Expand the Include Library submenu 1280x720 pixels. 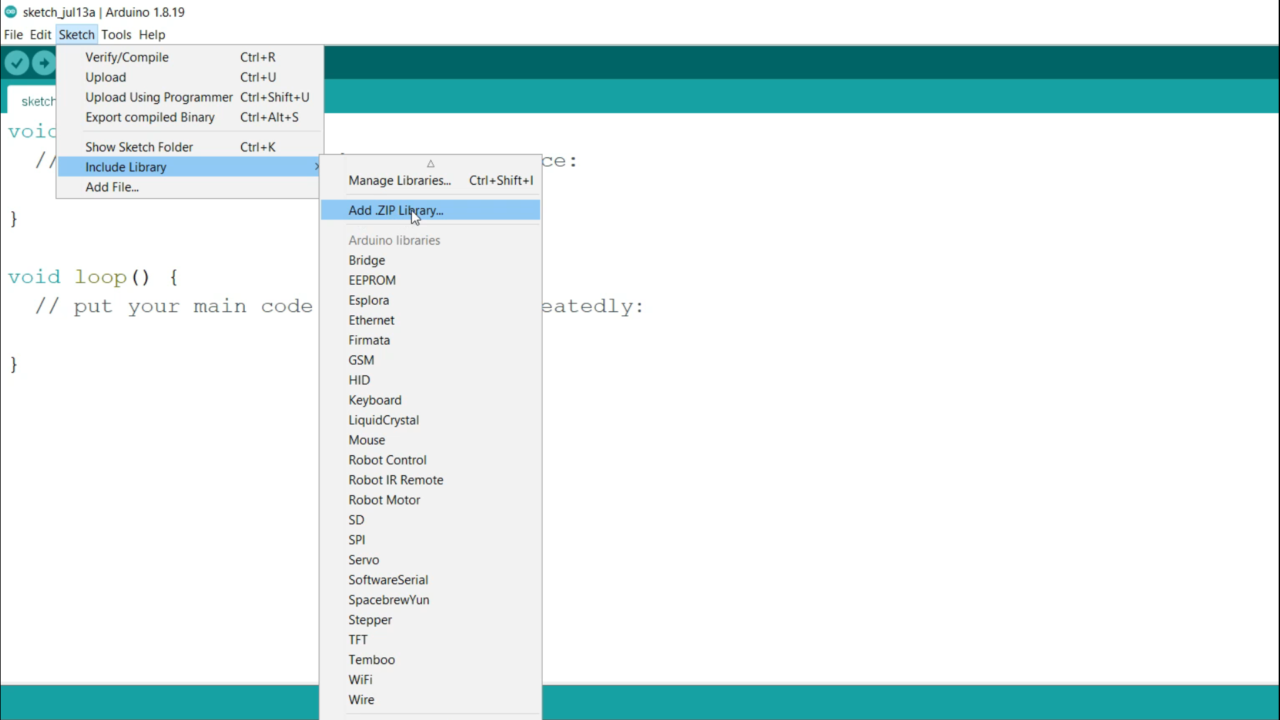coord(190,167)
